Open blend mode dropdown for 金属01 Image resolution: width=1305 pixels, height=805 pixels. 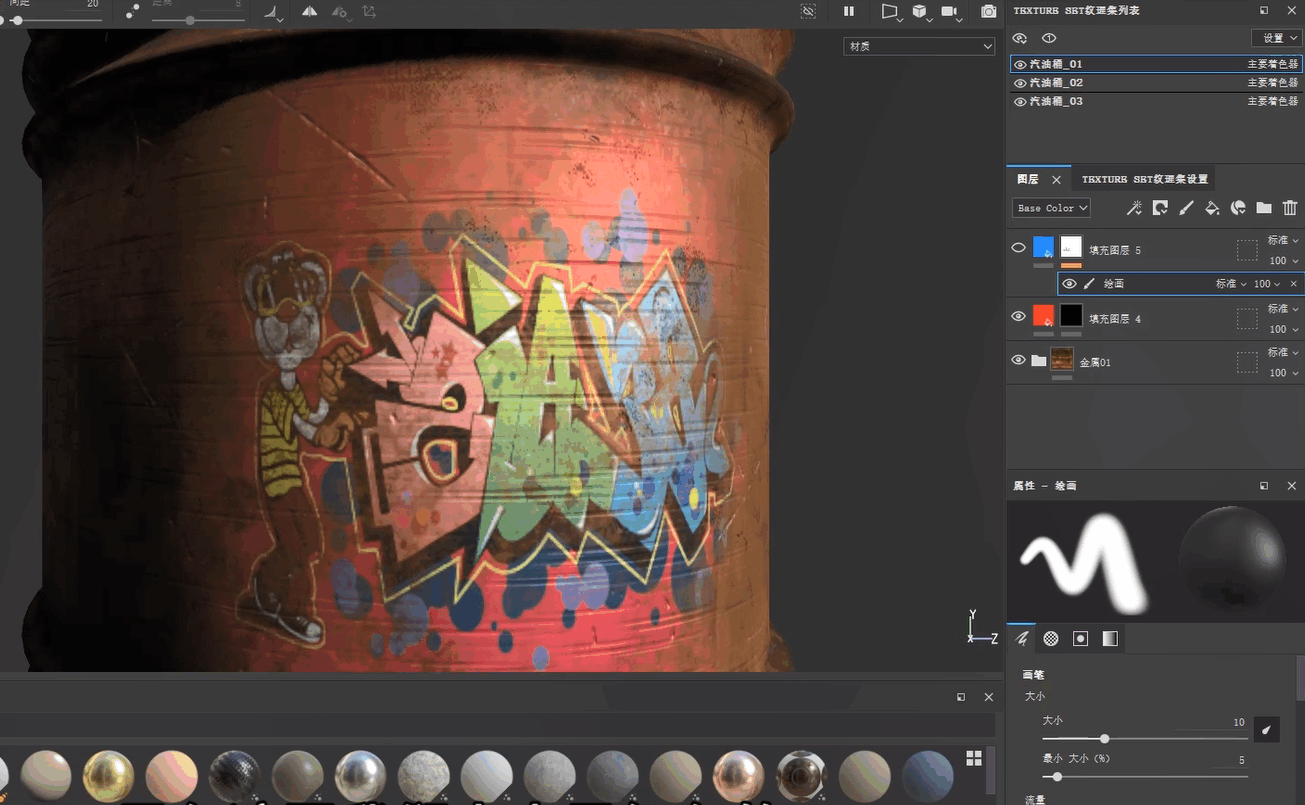(x=1283, y=353)
